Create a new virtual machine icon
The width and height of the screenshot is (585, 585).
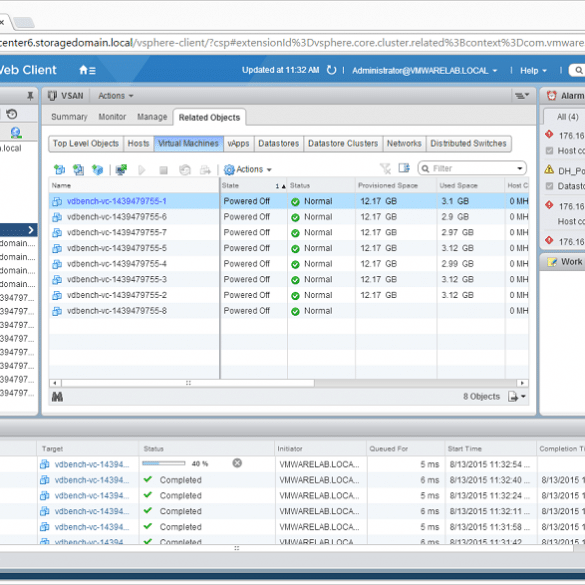tap(59, 169)
